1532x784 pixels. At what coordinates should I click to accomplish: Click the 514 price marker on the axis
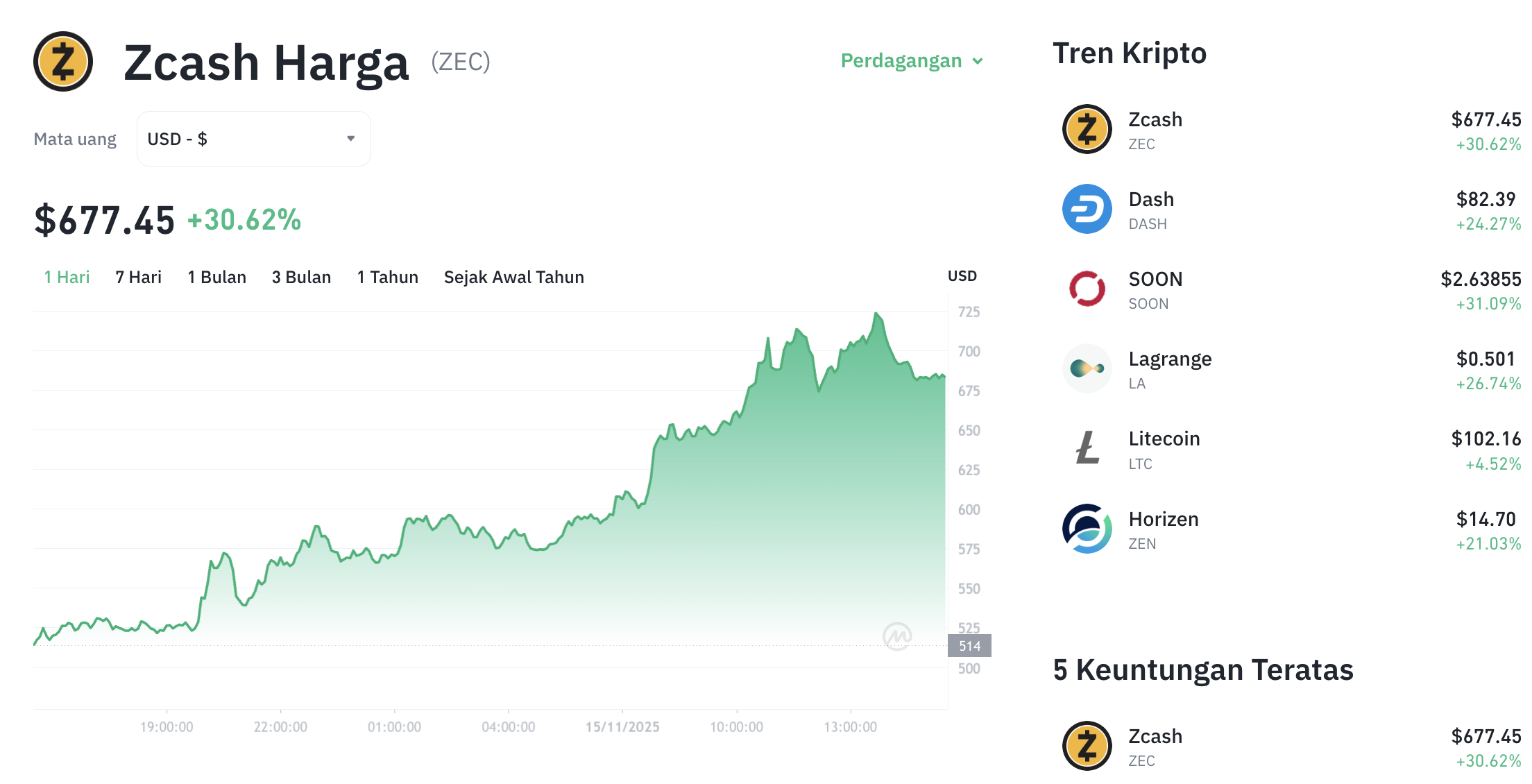coord(969,647)
